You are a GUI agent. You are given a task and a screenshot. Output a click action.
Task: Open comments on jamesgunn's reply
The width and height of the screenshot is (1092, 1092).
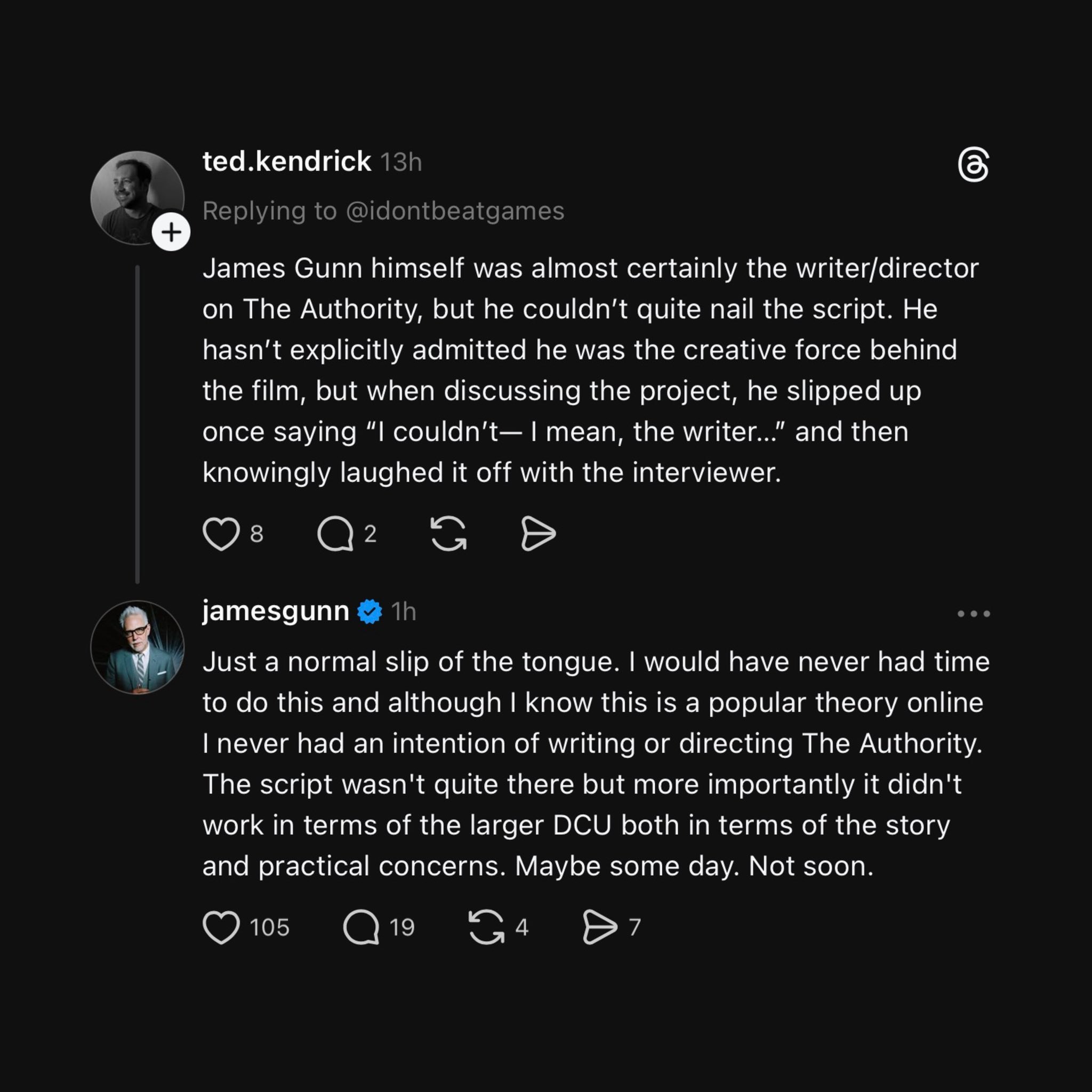361,928
